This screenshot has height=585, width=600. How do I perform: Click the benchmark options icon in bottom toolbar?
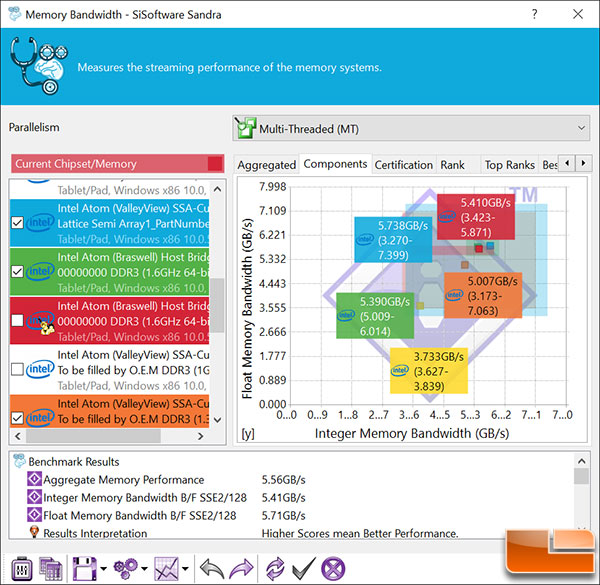click(x=21, y=569)
